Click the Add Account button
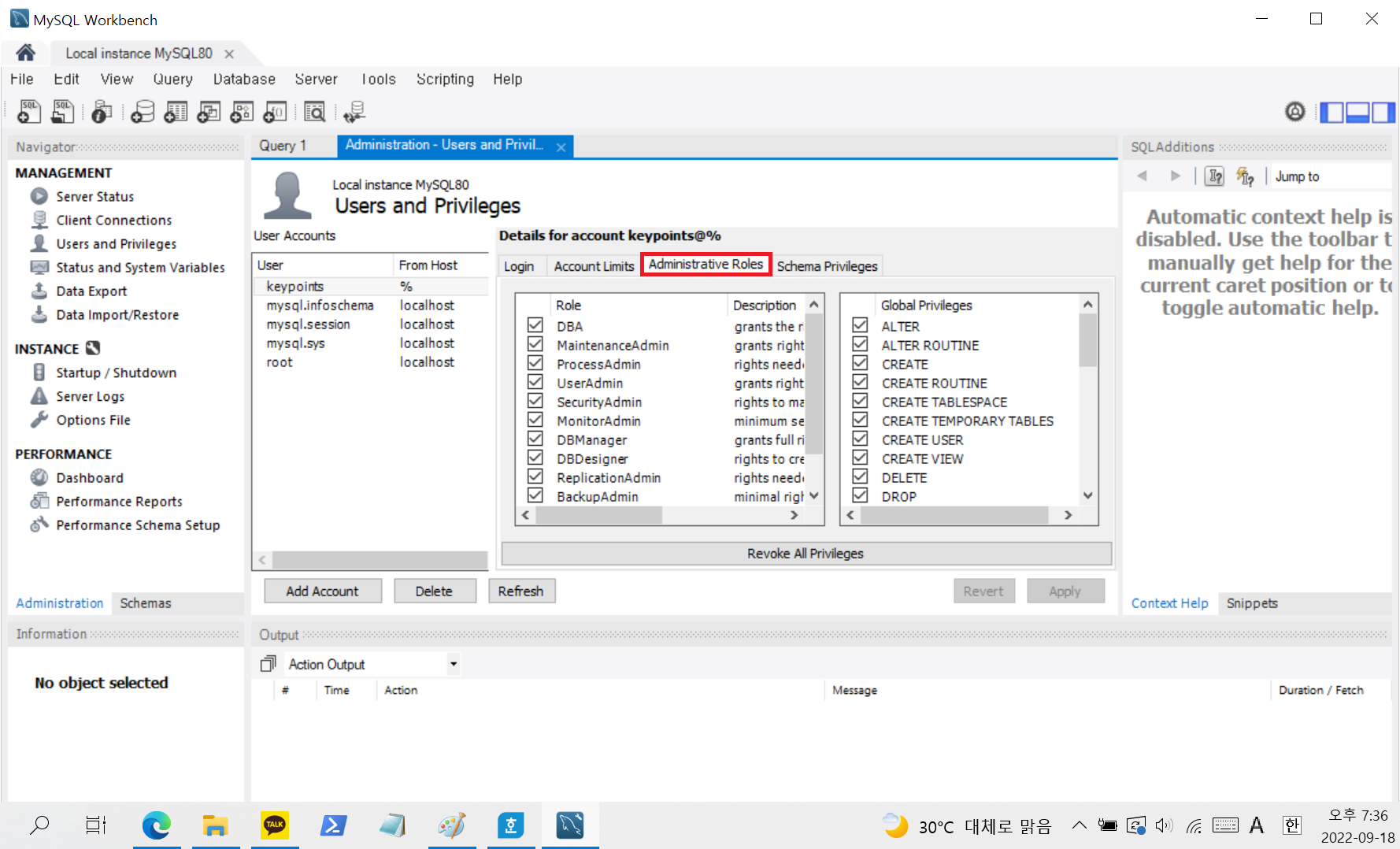The height and width of the screenshot is (849, 1400). point(323,591)
